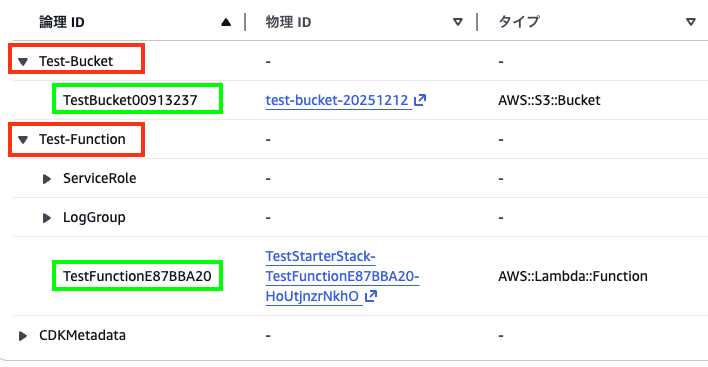Collapse the Test-Function tree node

point(23,140)
